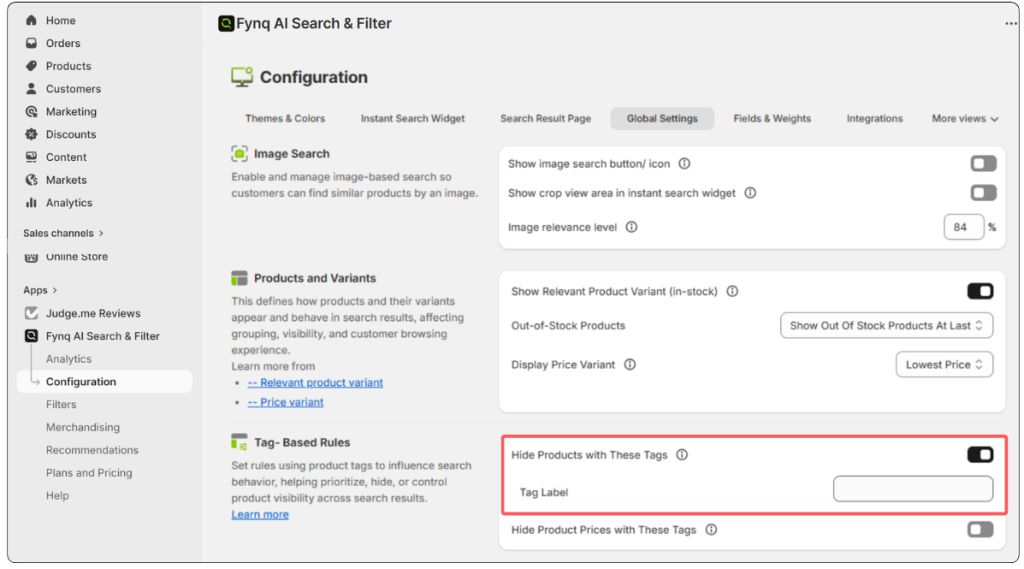Open the Display Price Variant dropdown
This screenshot has width=1024, height=569.
tap(944, 365)
